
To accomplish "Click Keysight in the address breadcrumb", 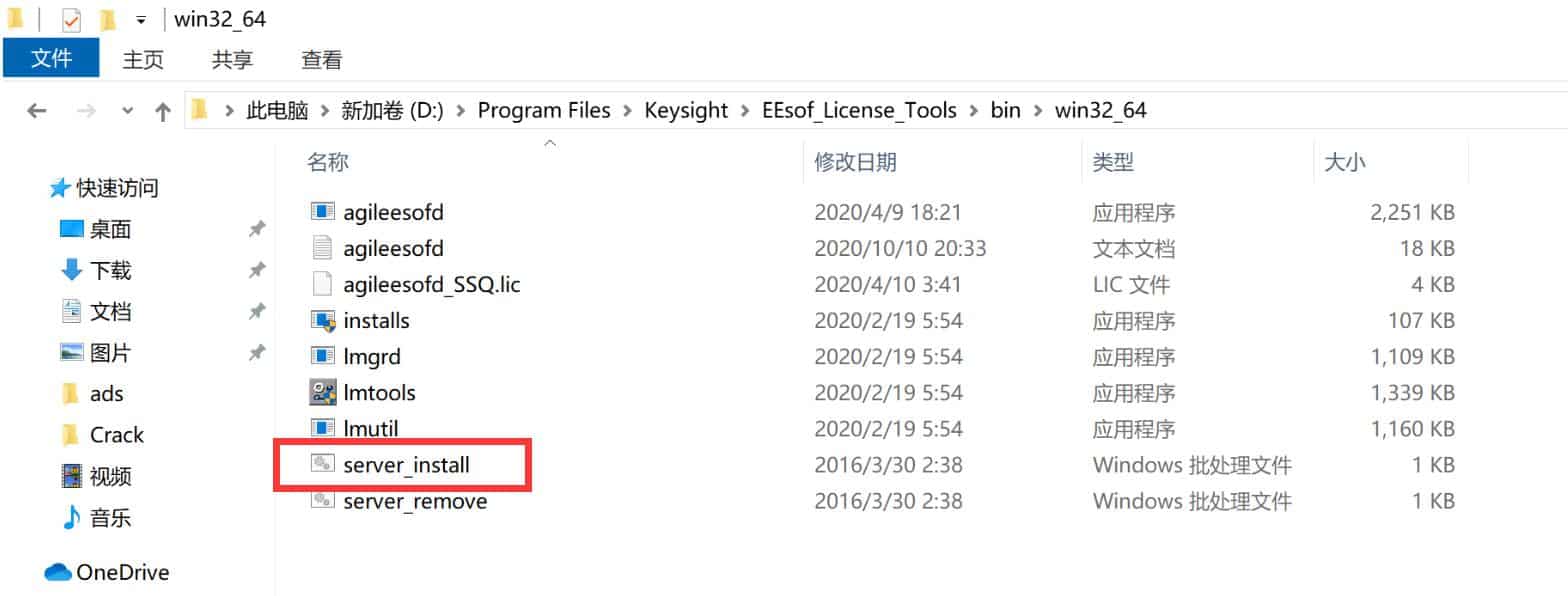I will click(686, 111).
